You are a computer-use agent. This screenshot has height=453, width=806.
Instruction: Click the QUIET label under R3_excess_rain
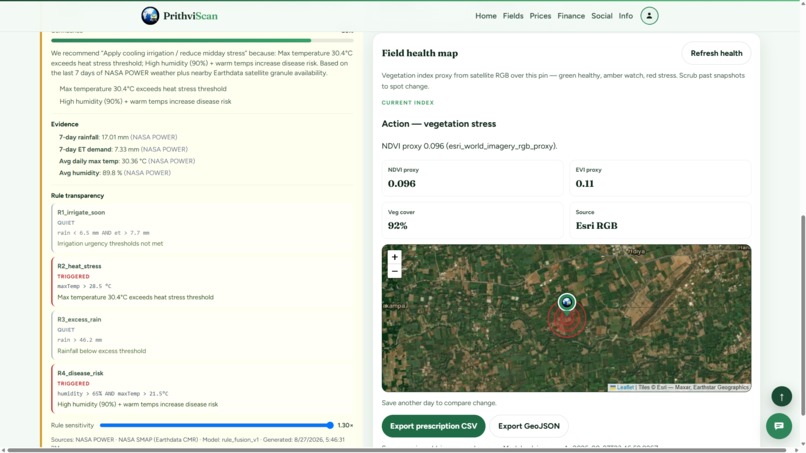[66, 330]
